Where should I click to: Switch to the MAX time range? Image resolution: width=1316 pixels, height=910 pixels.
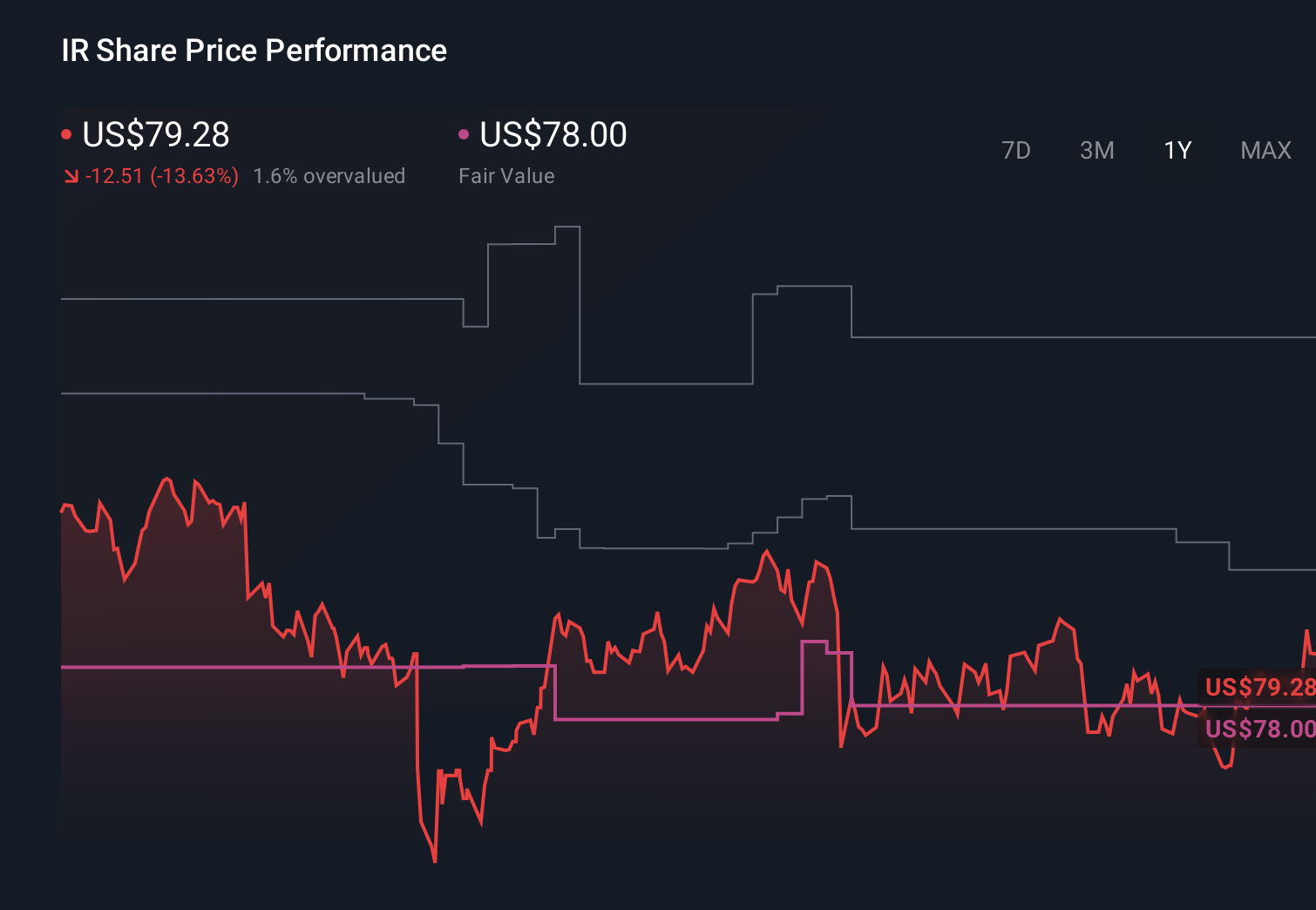click(x=1265, y=150)
